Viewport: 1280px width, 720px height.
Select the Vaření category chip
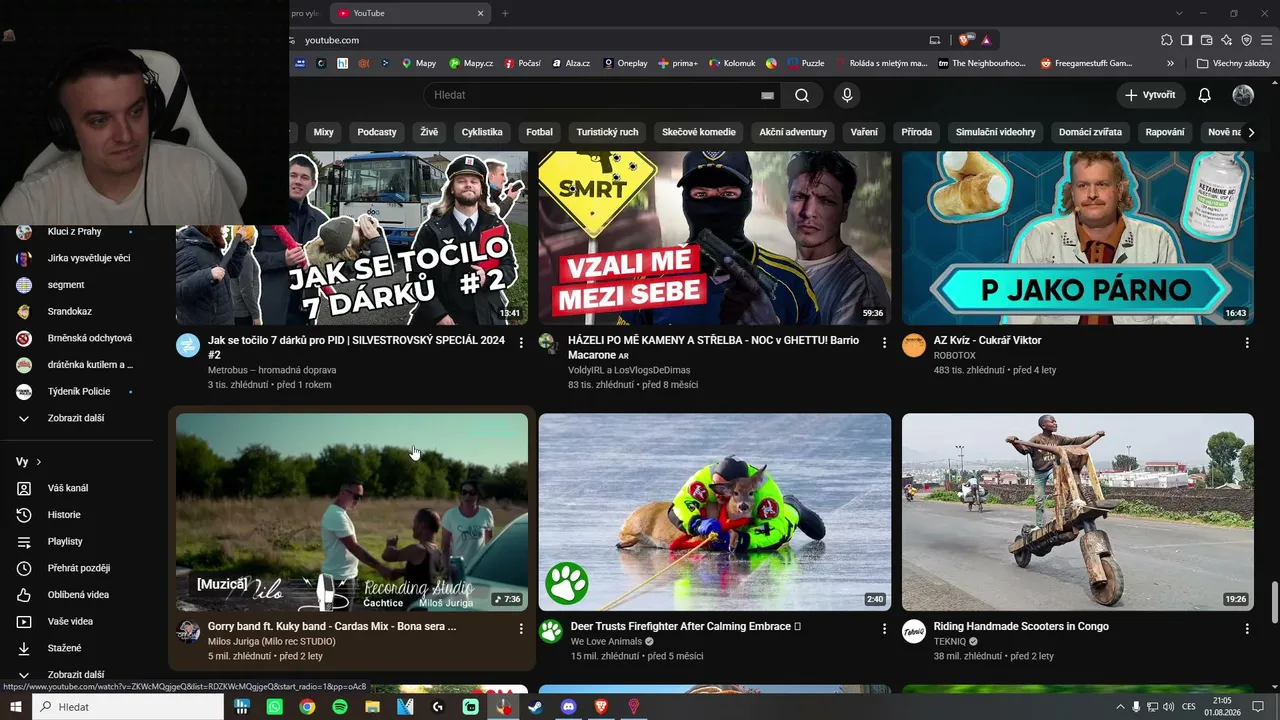[x=864, y=132]
